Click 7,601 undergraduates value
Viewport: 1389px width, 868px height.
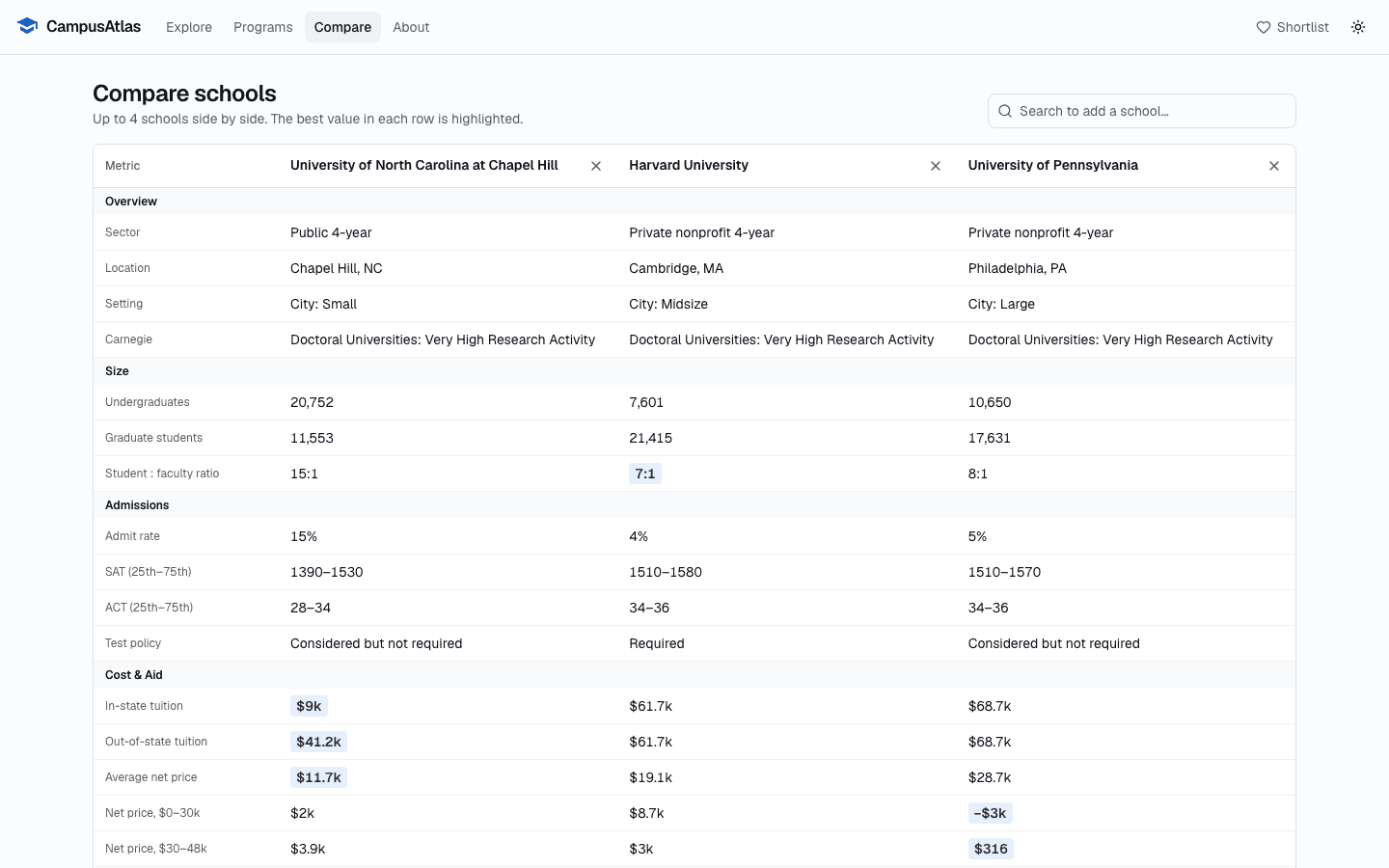[x=646, y=402]
